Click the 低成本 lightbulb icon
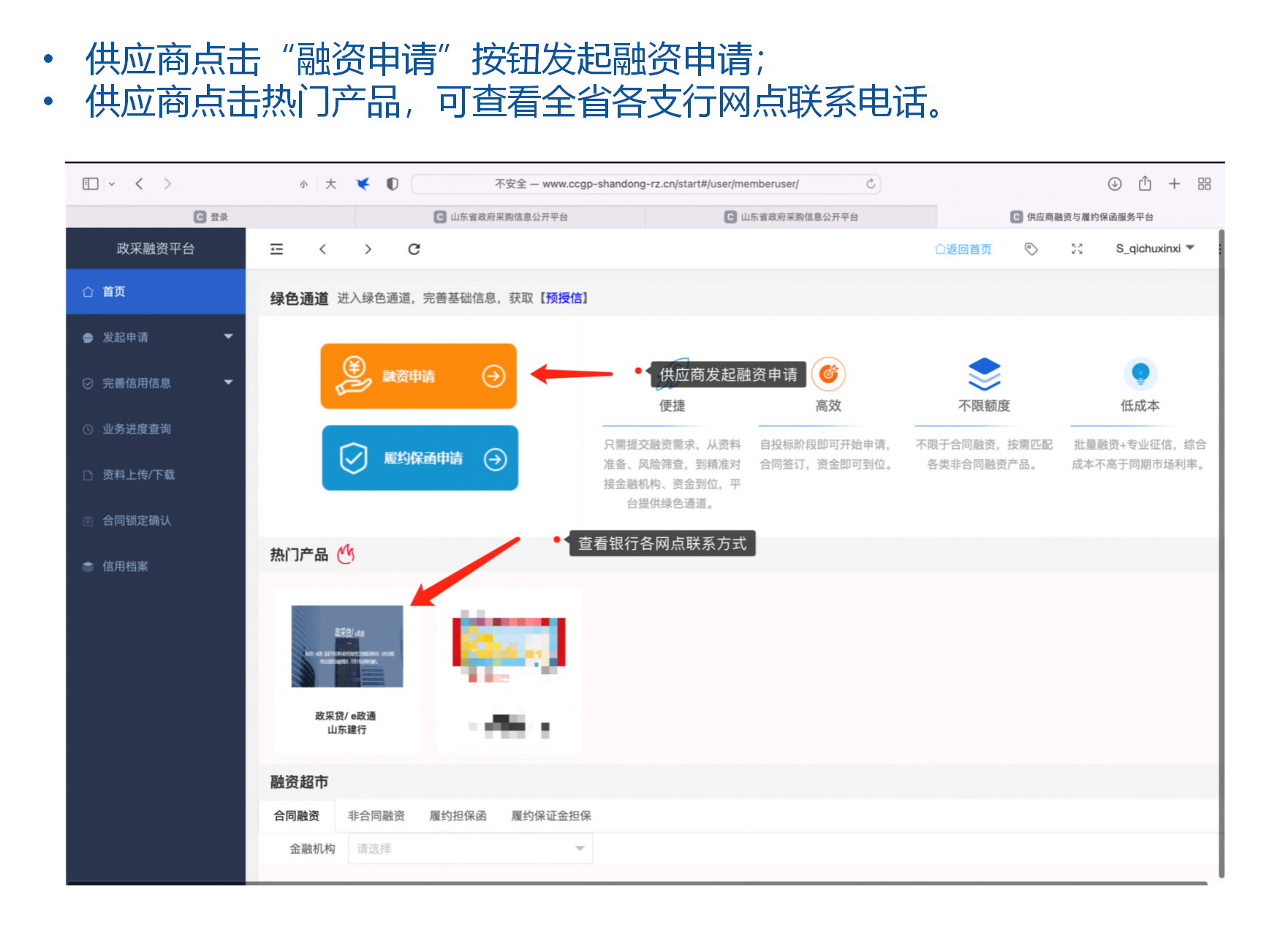The height and width of the screenshot is (930, 1288). point(1140,374)
